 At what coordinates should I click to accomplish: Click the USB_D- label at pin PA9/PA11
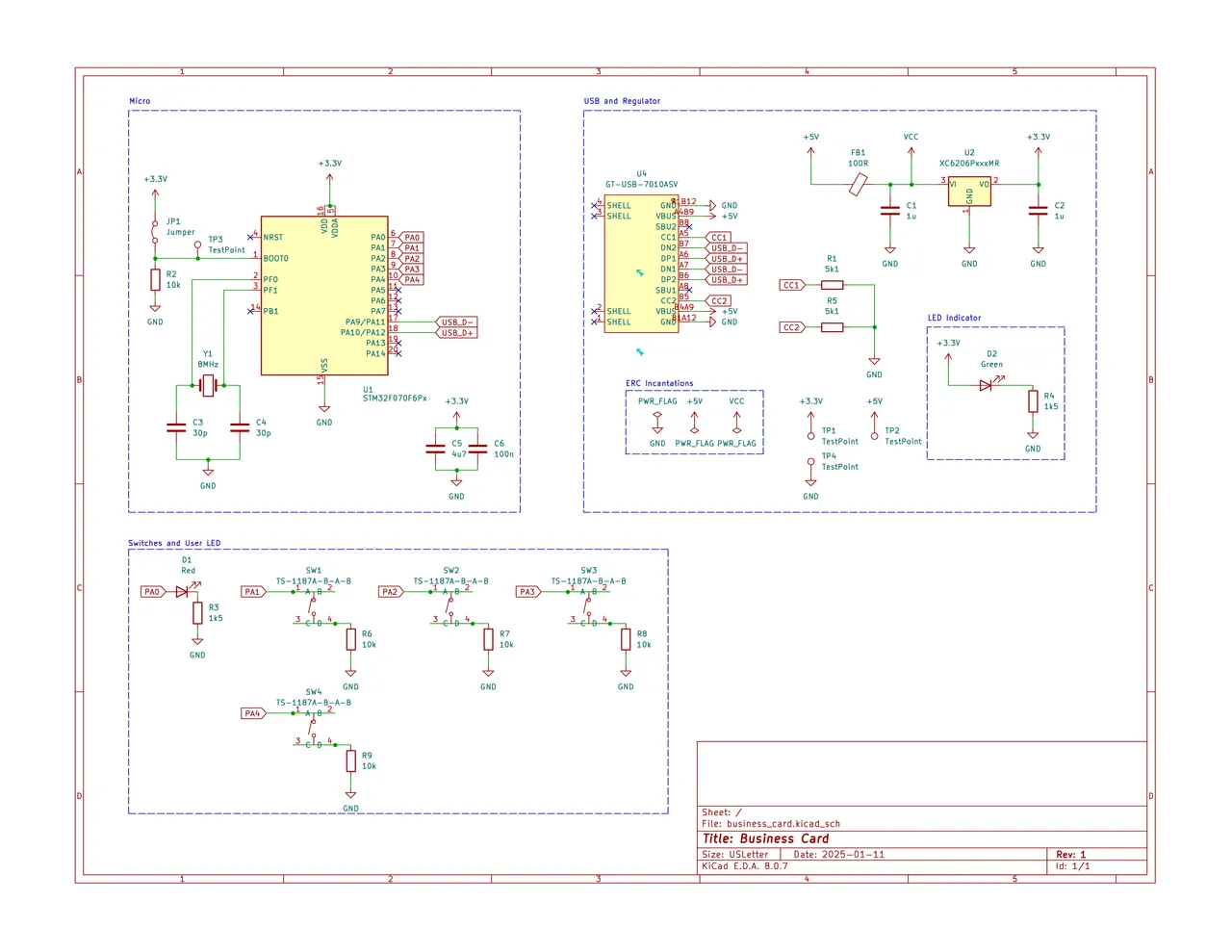click(457, 322)
